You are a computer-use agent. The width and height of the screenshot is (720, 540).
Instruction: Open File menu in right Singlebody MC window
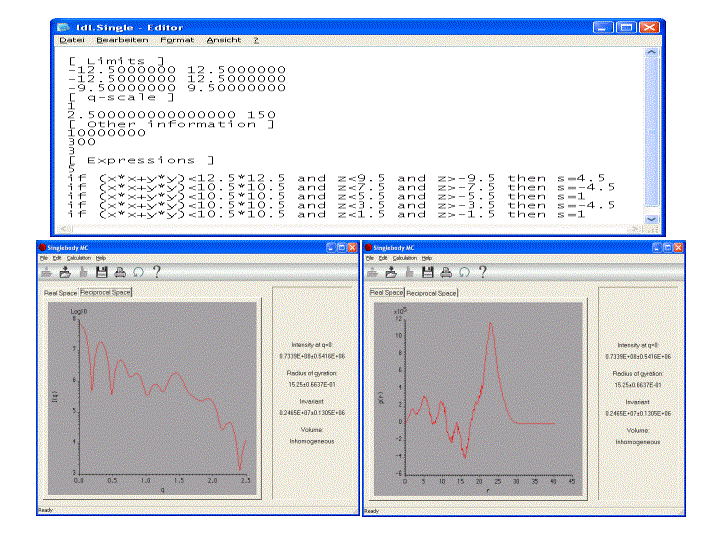point(370,258)
